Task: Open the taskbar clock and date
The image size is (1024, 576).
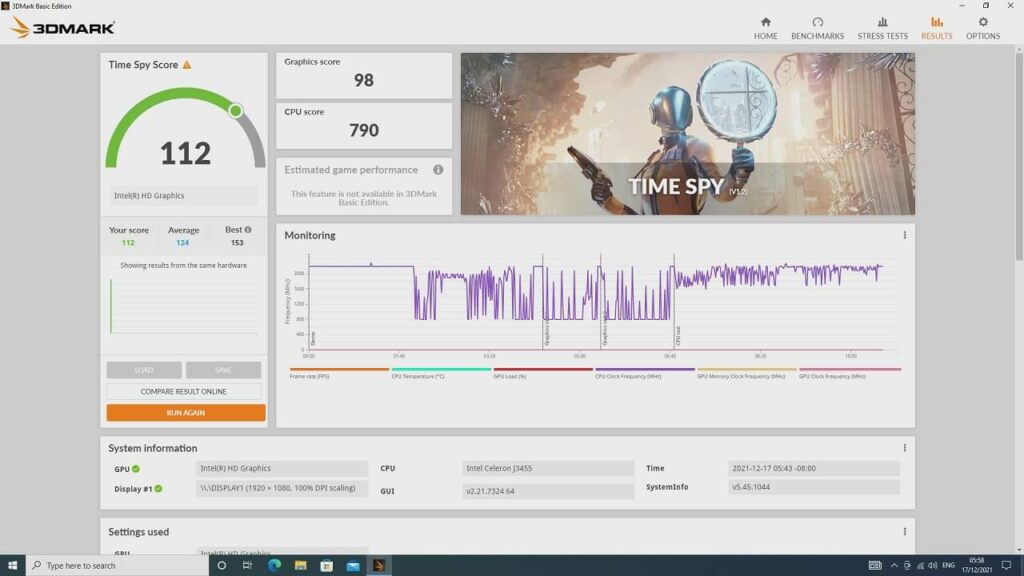Action: tap(977, 565)
